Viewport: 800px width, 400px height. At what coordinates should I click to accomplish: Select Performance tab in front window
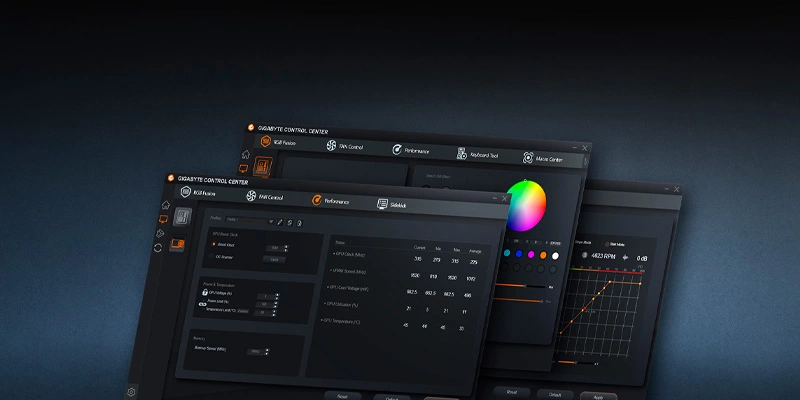point(330,201)
